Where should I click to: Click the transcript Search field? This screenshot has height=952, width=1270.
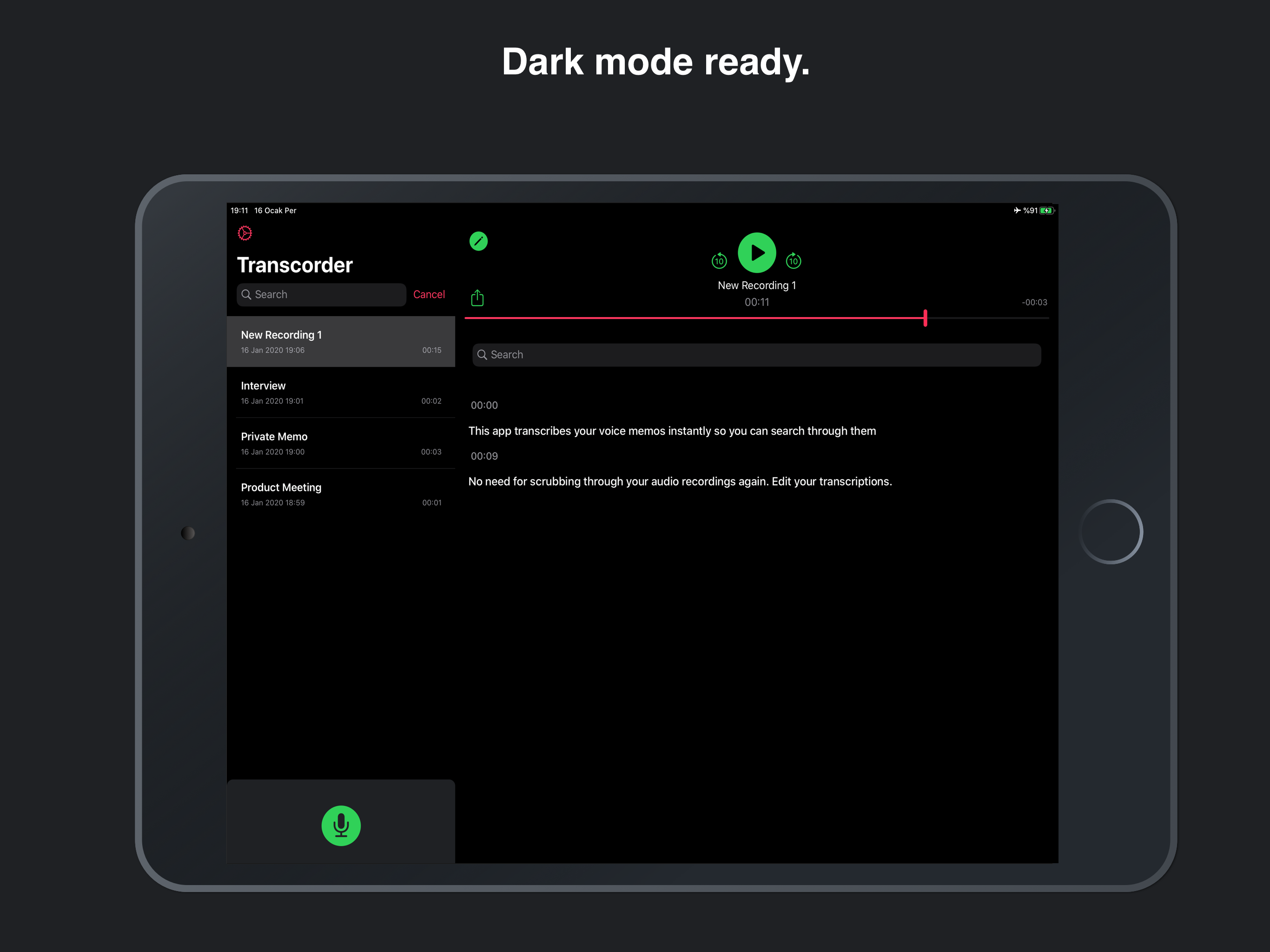(x=756, y=355)
